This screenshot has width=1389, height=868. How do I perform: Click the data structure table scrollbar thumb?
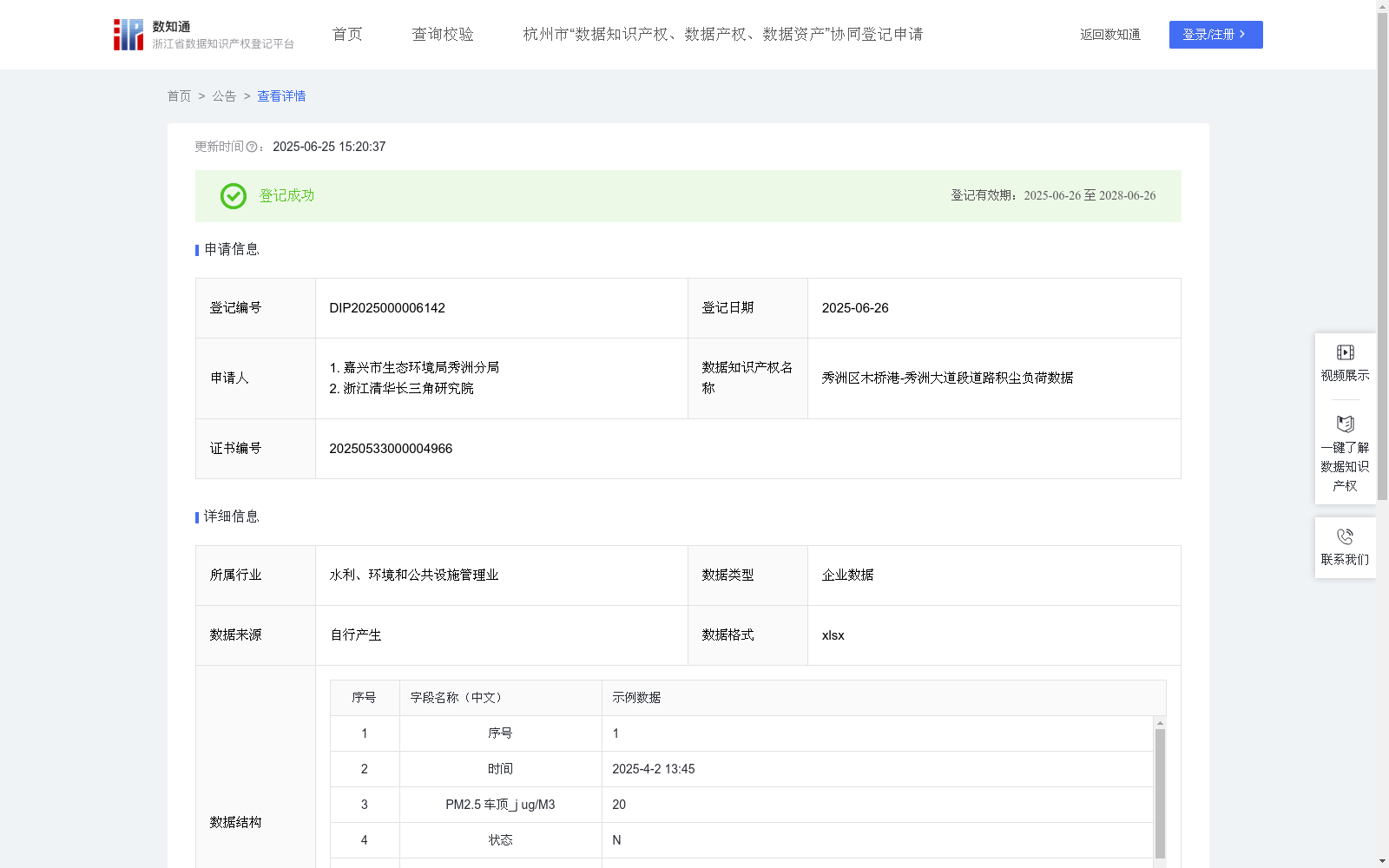1160,793
